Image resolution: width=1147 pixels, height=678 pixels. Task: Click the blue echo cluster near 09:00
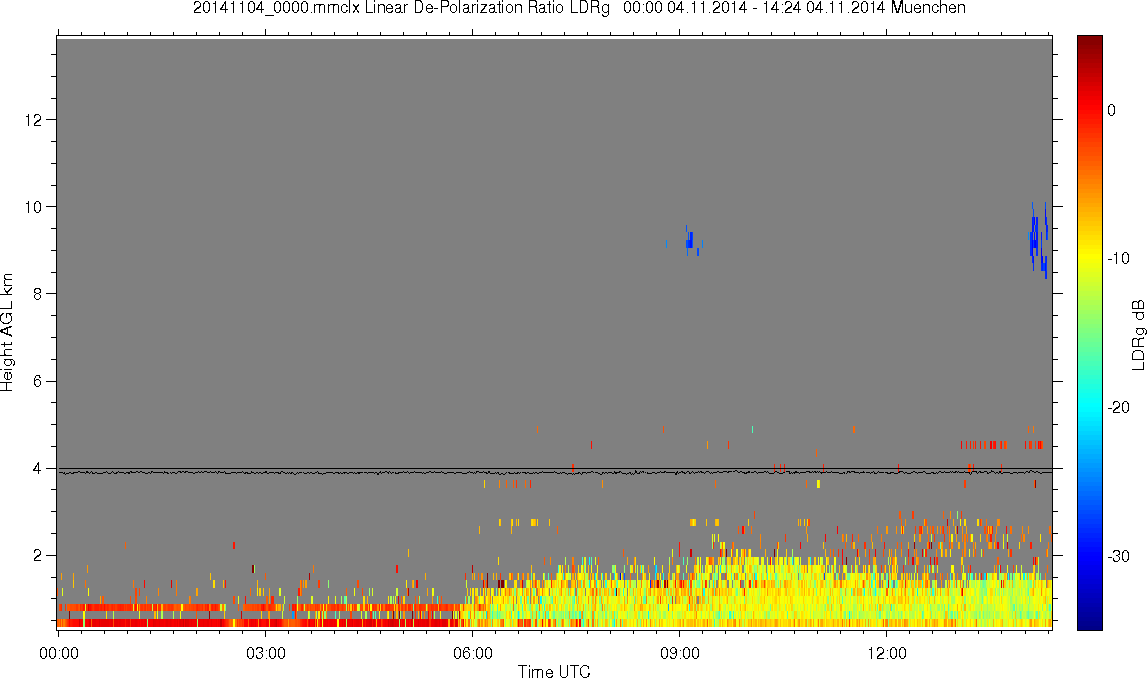pyautogui.click(x=690, y=241)
